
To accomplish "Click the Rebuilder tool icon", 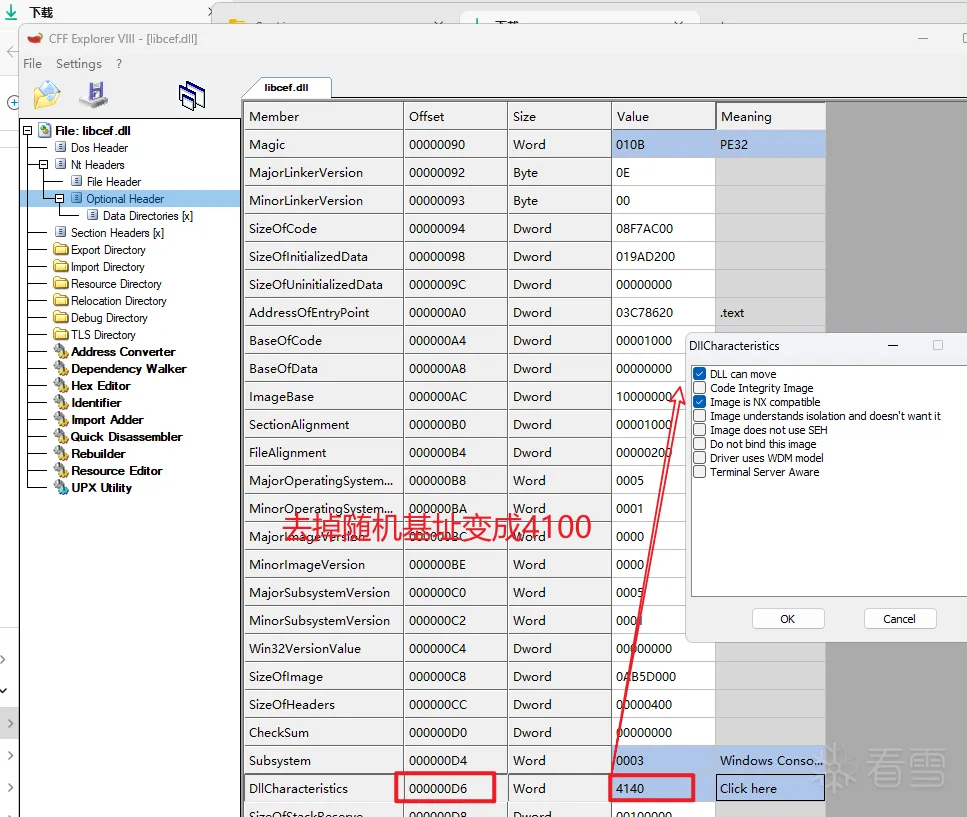I will click(x=61, y=453).
